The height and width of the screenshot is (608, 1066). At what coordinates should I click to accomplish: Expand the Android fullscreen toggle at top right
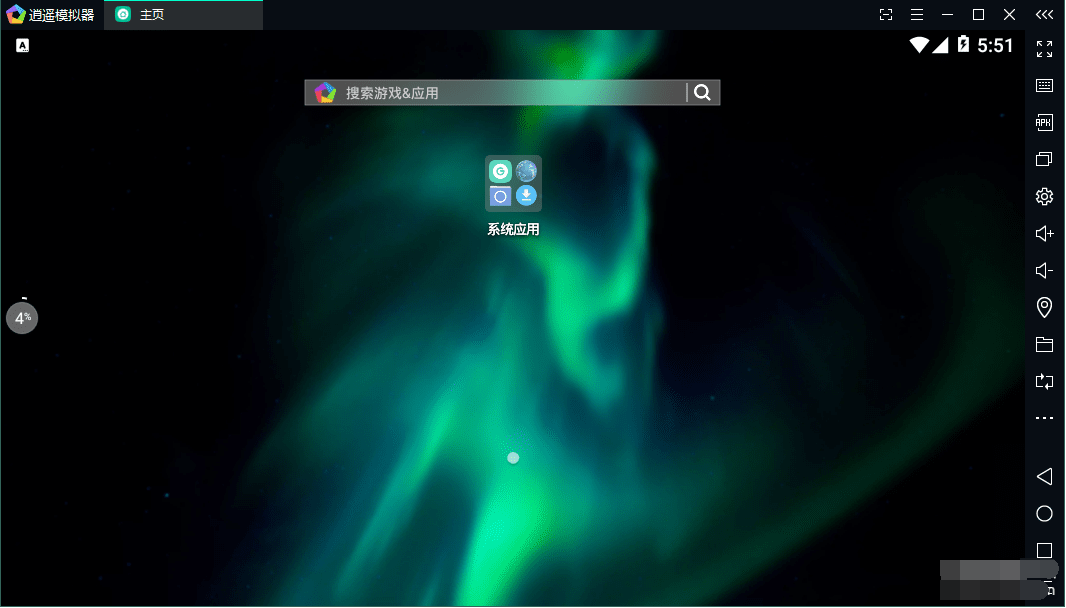point(1044,48)
